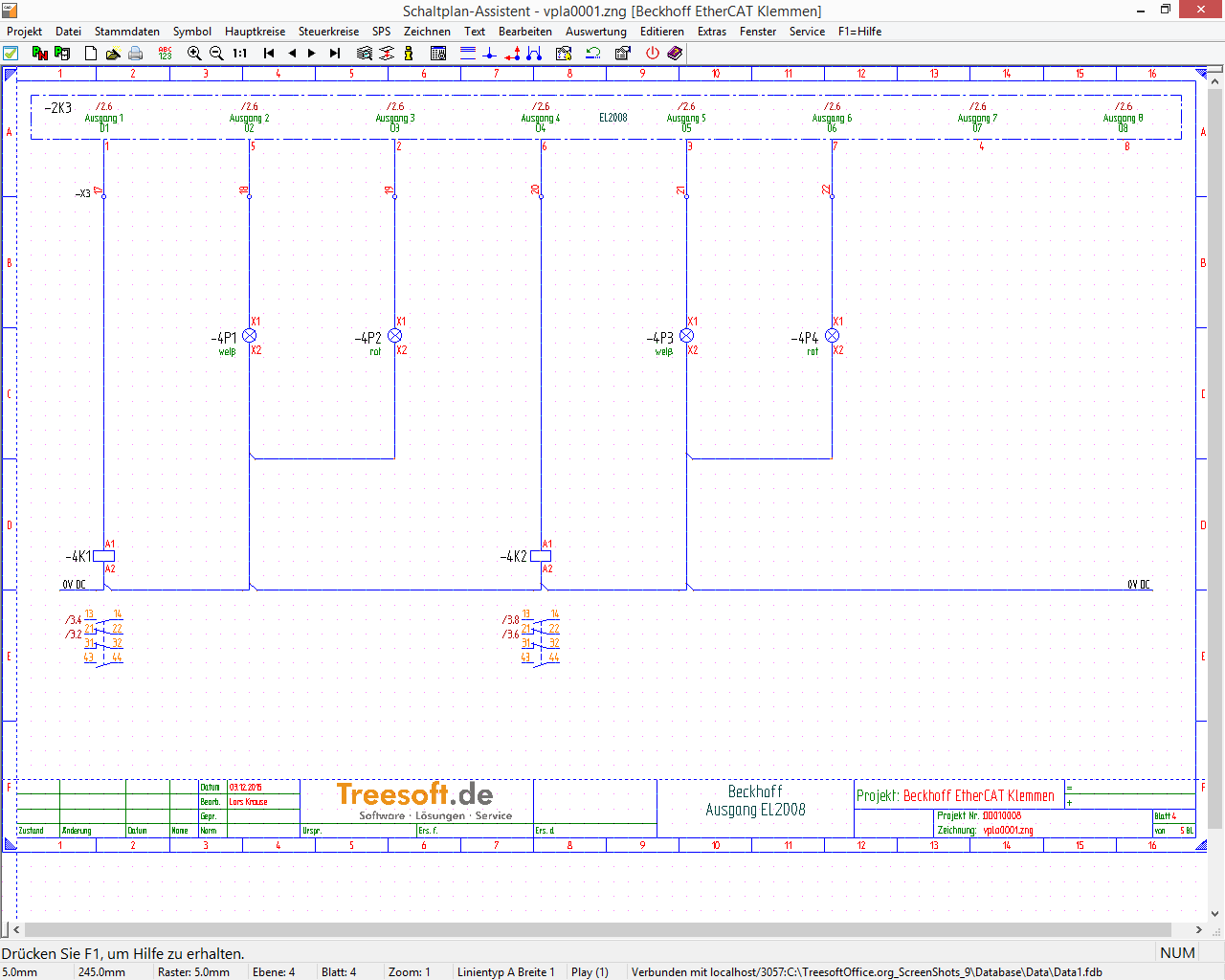Click the print icon in toolbar
The width and height of the screenshot is (1225, 980).
[x=136, y=54]
